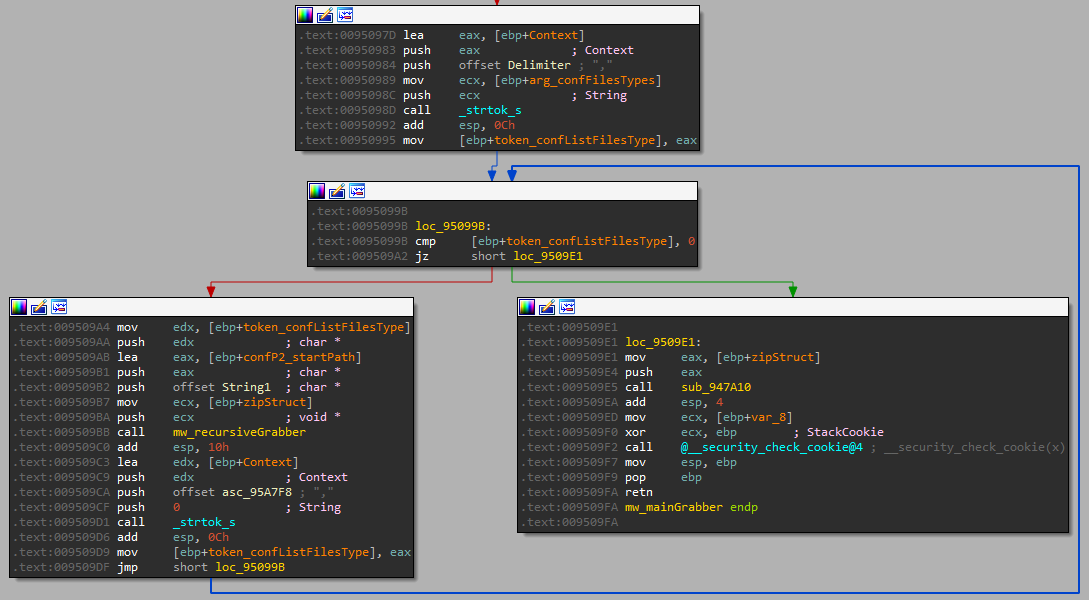1089x600 pixels.
Task: Select _strtok_s call at address 0095098D
Action: pyautogui.click(x=490, y=110)
